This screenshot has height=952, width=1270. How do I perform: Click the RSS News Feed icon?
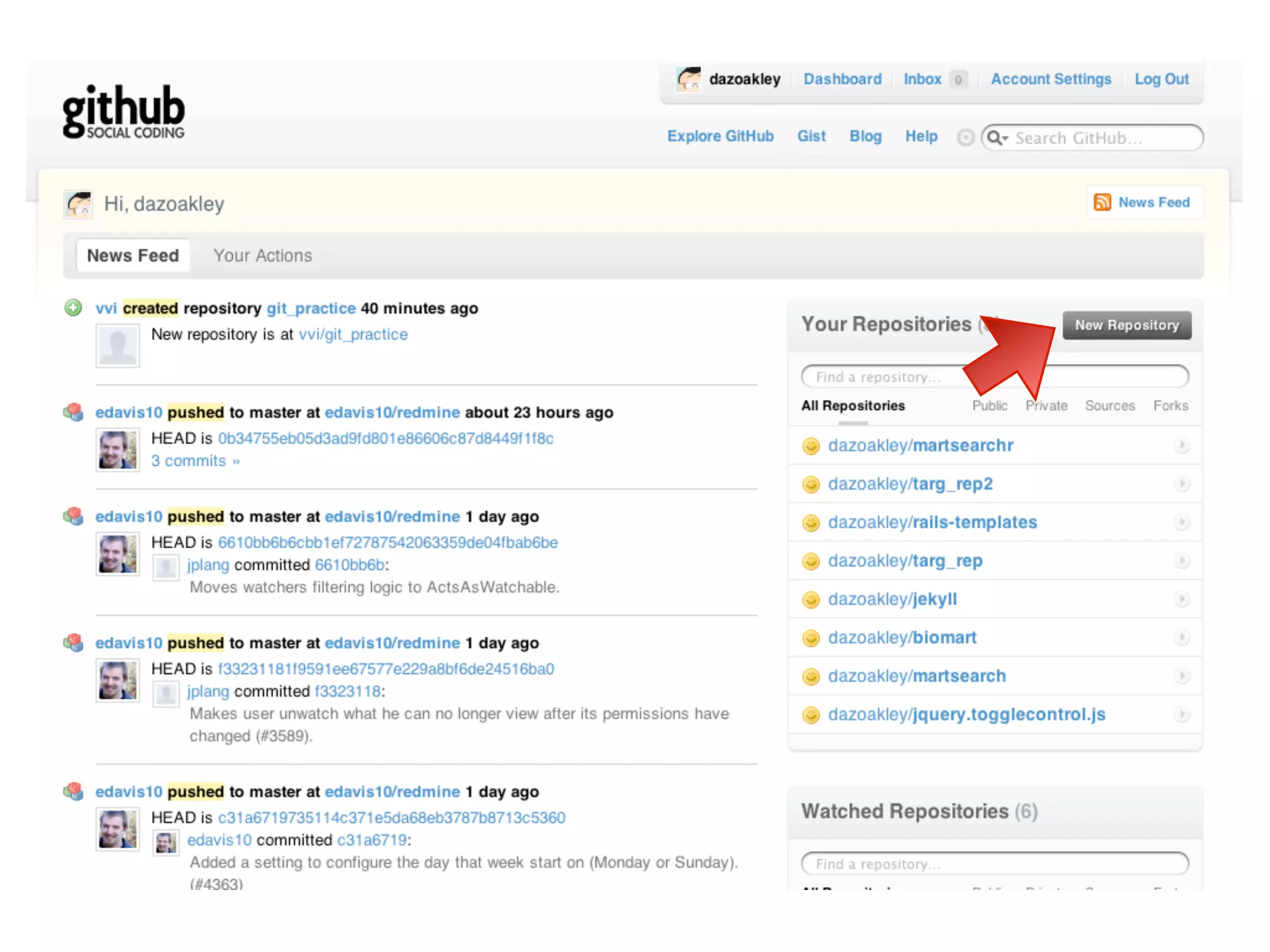[1102, 202]
